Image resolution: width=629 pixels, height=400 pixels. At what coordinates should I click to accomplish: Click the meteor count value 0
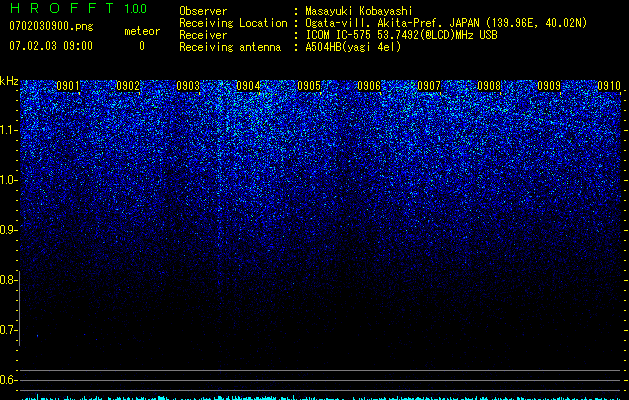pos(142,46)
